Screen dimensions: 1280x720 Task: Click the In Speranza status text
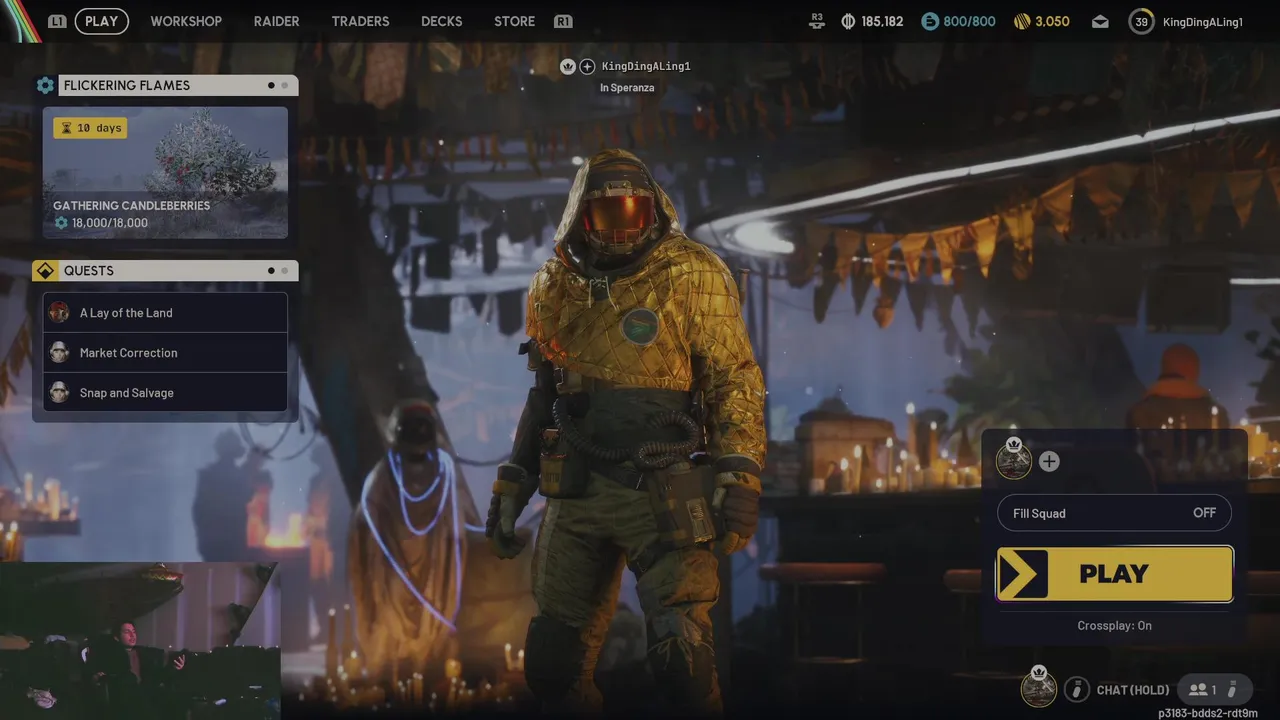(x=627, y=88)
